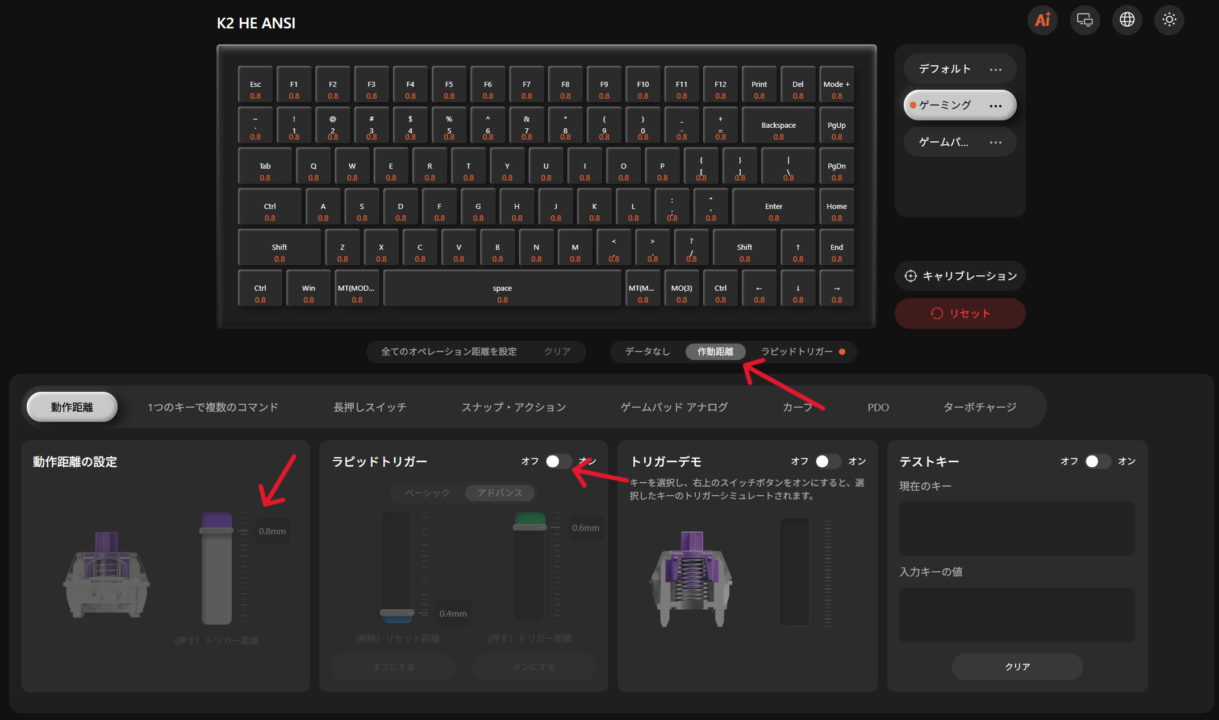Open 1つのキーで複数のコマンド tab

coord(213,407)
